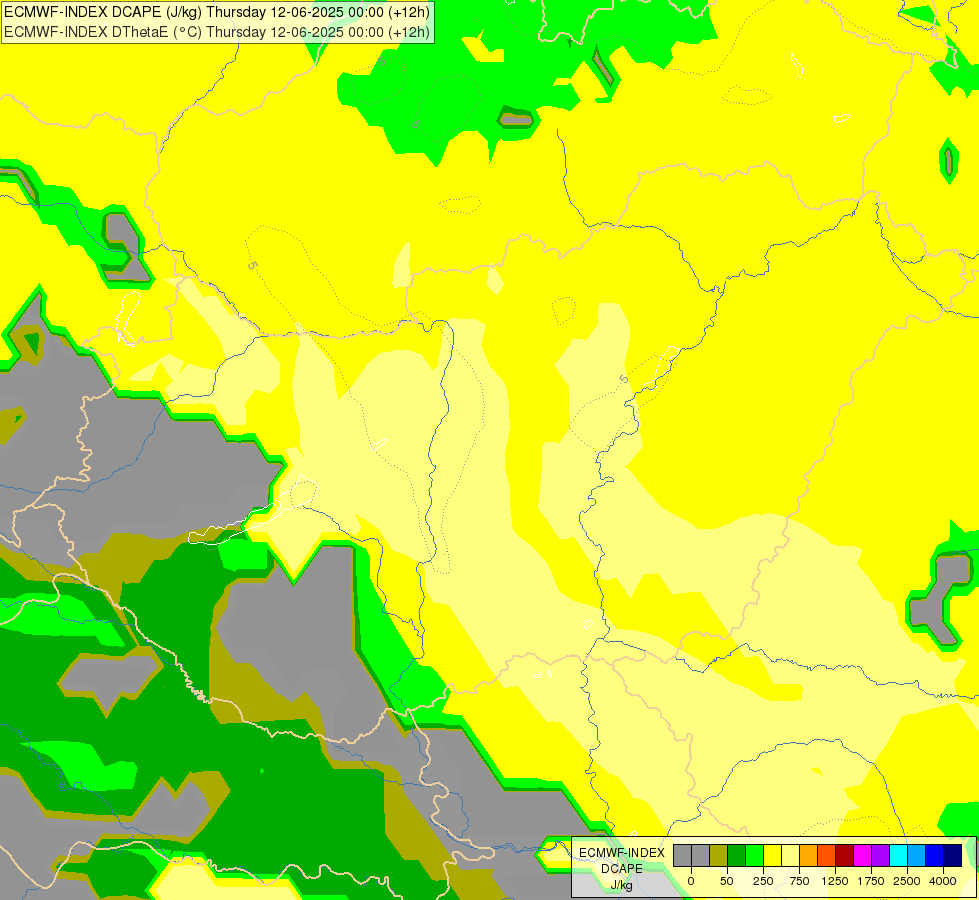Click the orange legend swatch

click(809, 855)
